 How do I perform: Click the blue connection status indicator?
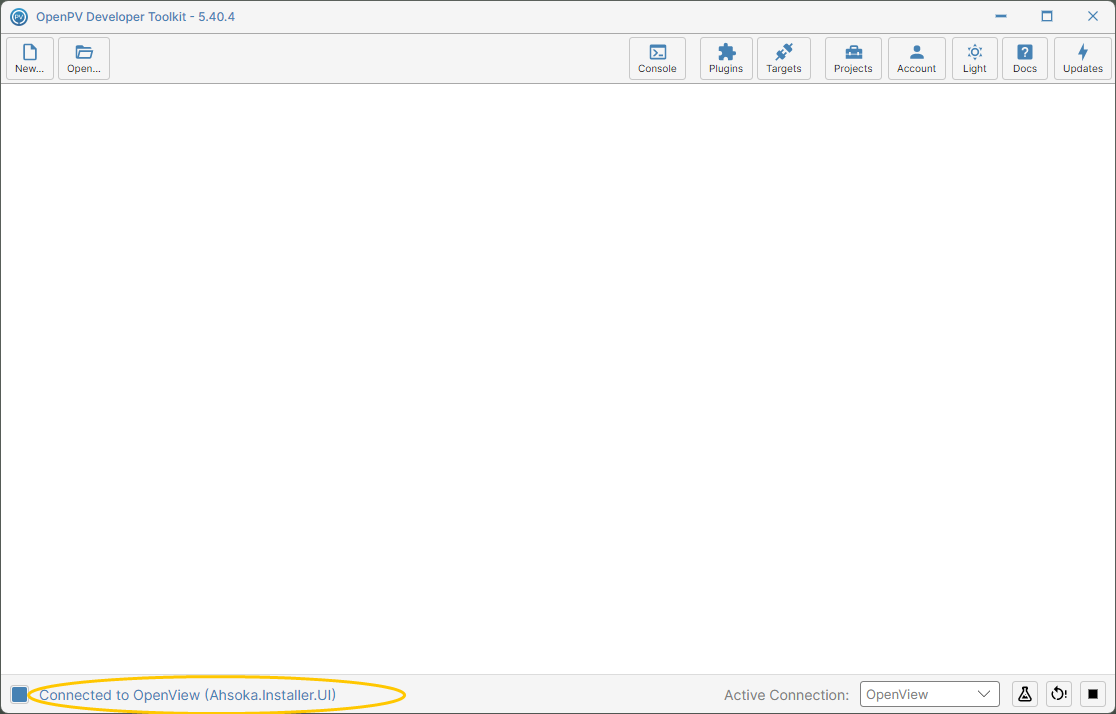click(19, 695)
